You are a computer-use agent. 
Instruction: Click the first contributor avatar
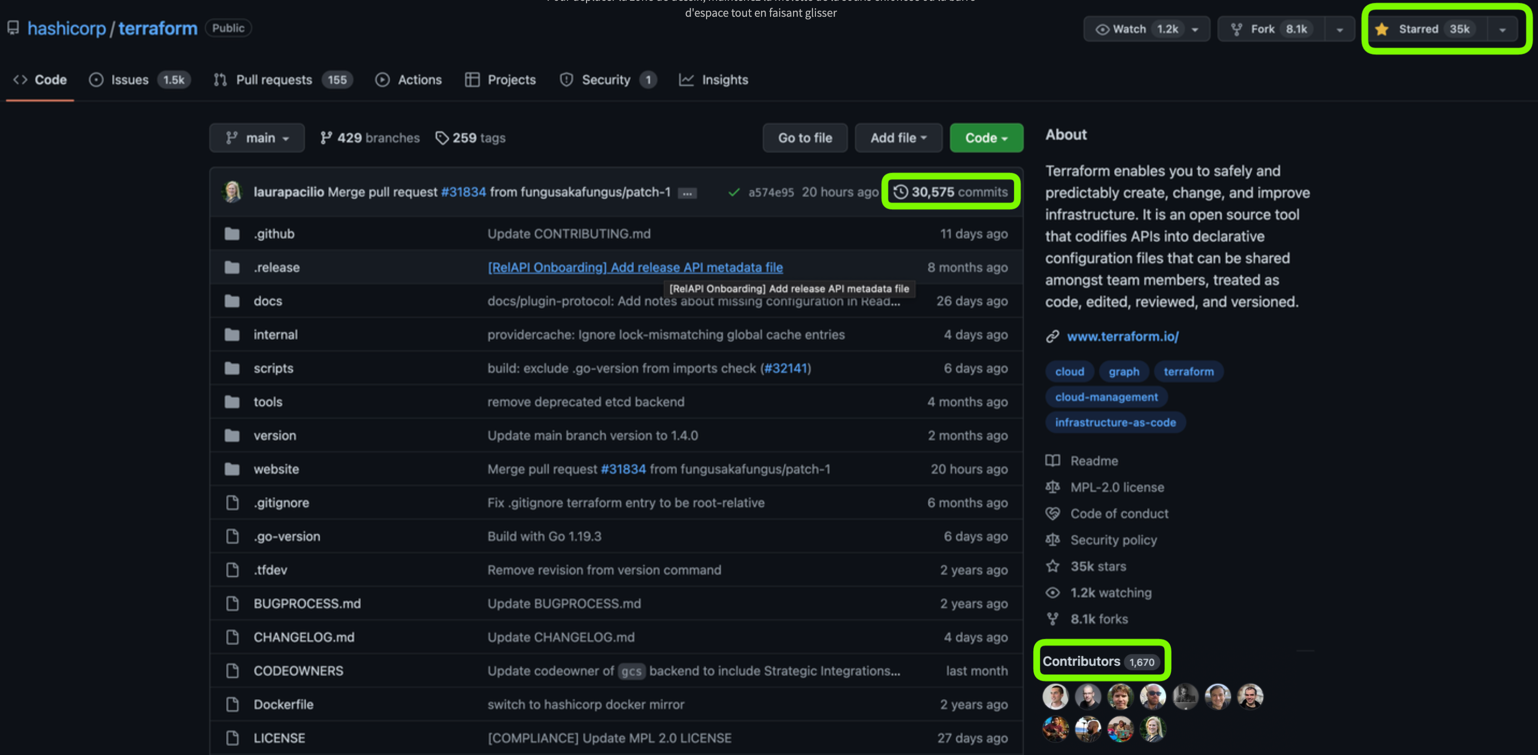tap(1055, 696)
